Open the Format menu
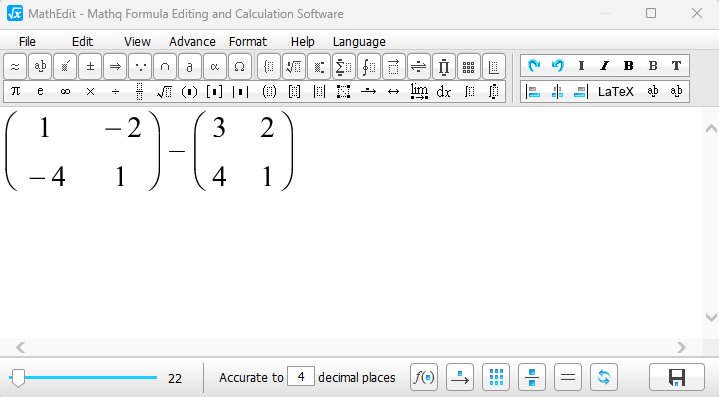This screenshot has height=397, width=719. 248,42
